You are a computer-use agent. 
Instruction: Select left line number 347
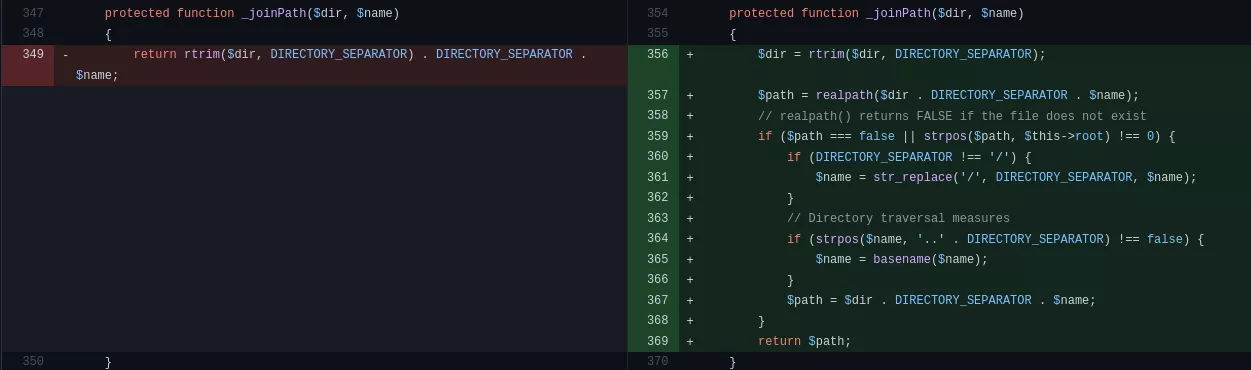point(33,13)
